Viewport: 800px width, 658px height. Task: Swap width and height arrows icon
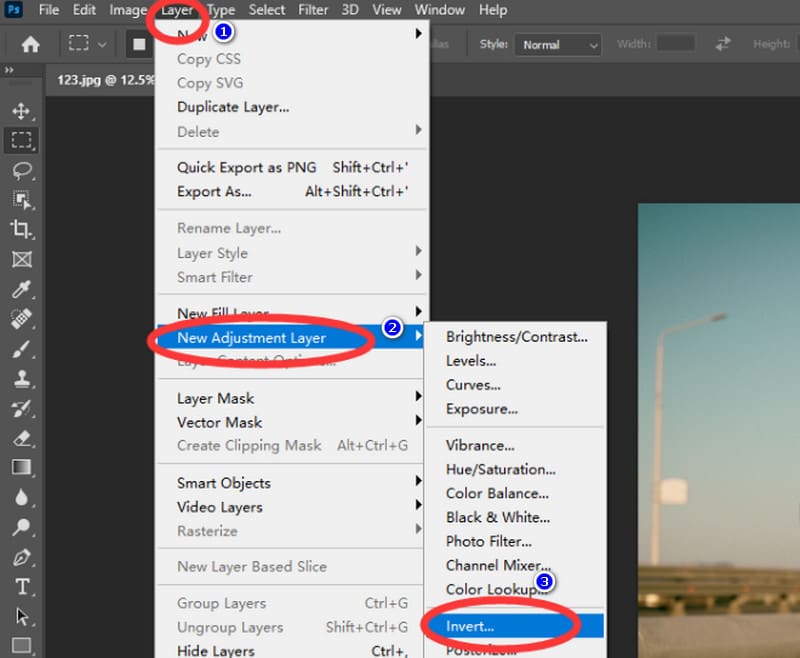(722, 44)
